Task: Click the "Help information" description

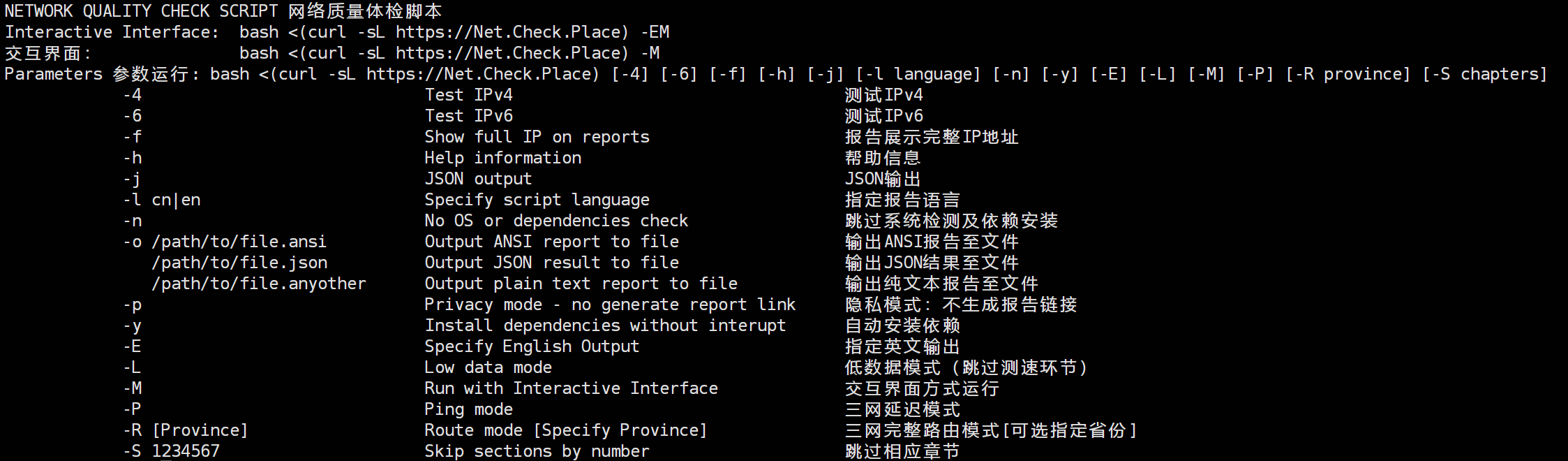Action: 502,158
